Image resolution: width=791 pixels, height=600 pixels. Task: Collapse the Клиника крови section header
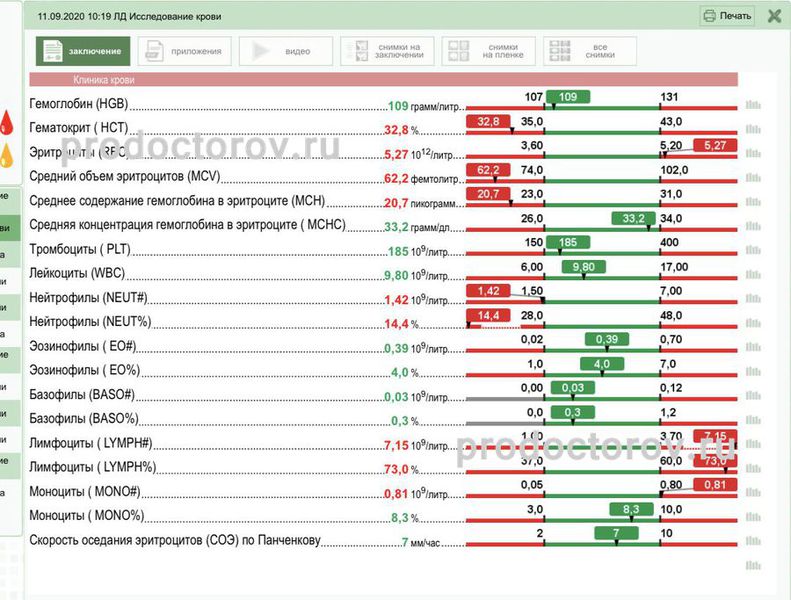pyautogui.click(x=384, y=79)
